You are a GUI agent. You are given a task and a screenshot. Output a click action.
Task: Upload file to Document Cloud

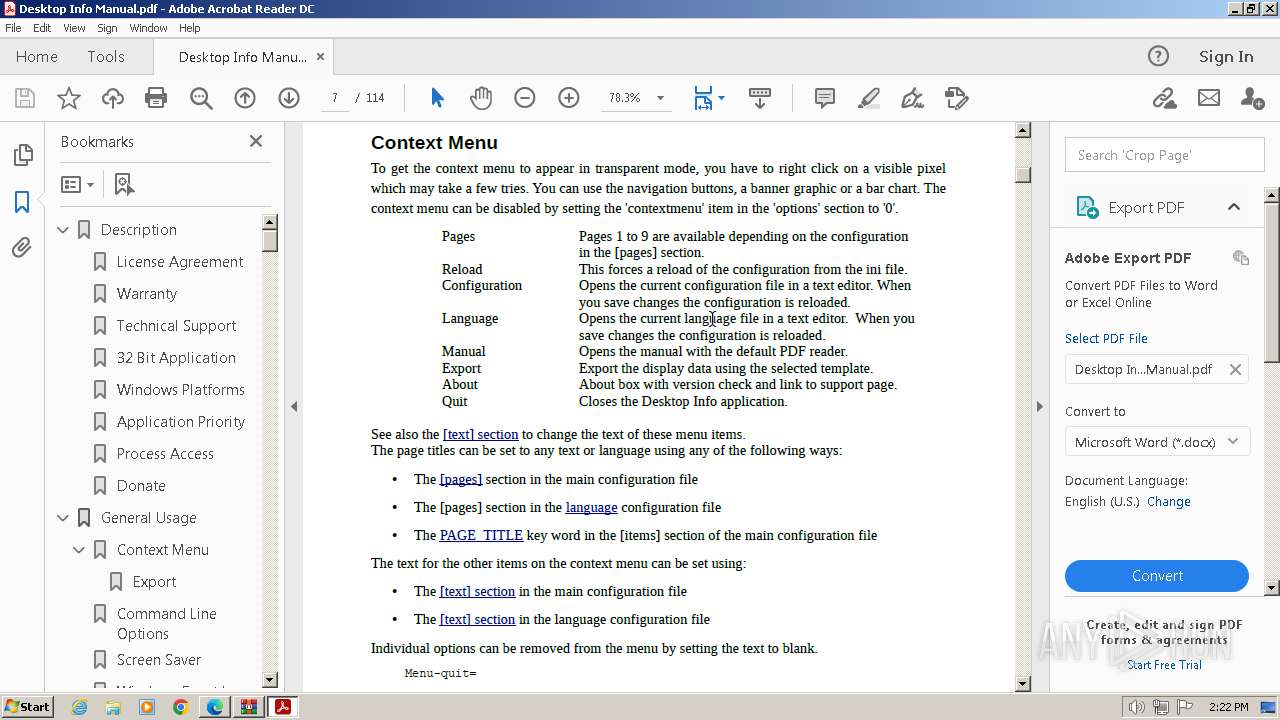113,98
